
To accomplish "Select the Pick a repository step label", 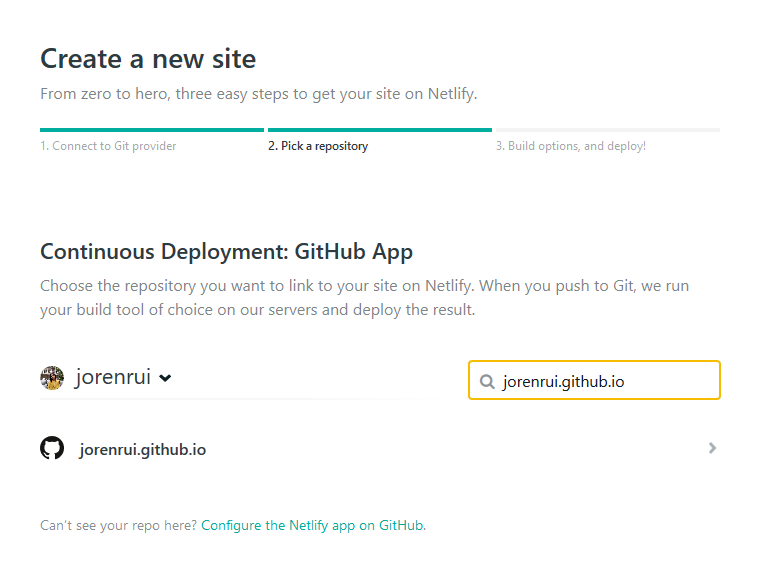I will (x=318, y=146).
